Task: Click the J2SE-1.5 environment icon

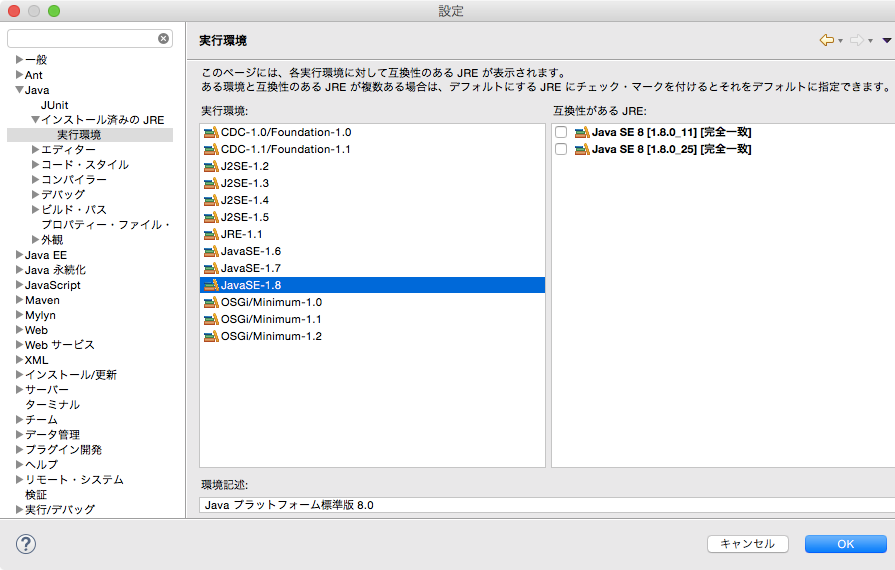Action: pyautogui.click(x=211, y=217)
